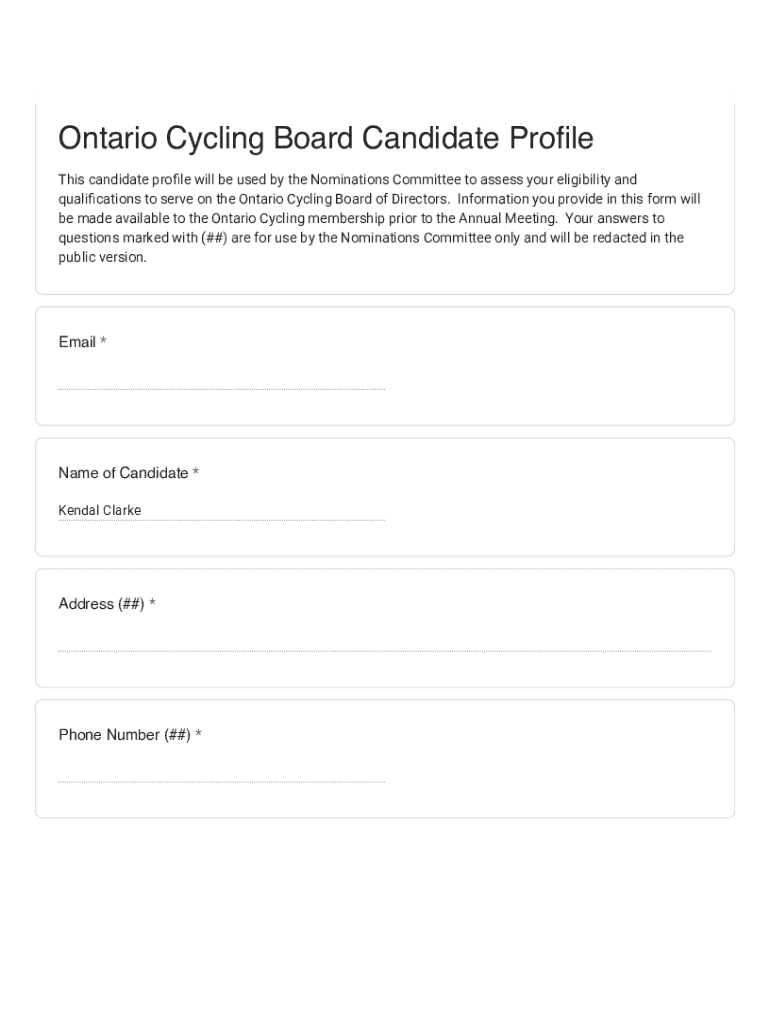The image size is (770, 1024).
Task: Click the "Address (##)" question label
Action: pyautogui.click(x=101, y=604)
